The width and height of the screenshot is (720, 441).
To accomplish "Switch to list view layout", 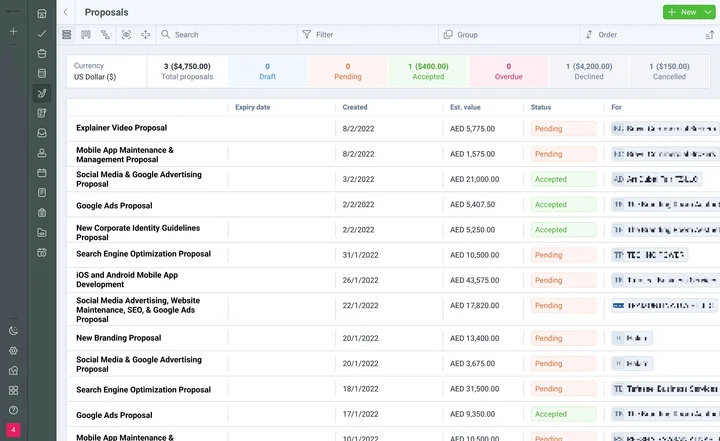I will pyautogui.click(x=67, y=34).
